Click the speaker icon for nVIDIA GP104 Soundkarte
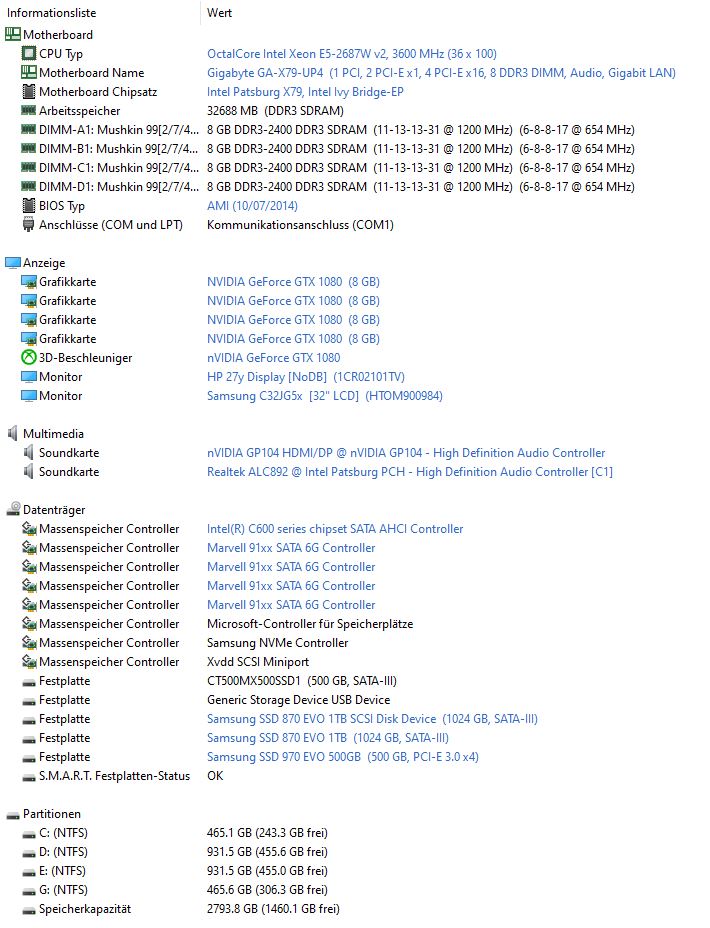 pos(28,452)
